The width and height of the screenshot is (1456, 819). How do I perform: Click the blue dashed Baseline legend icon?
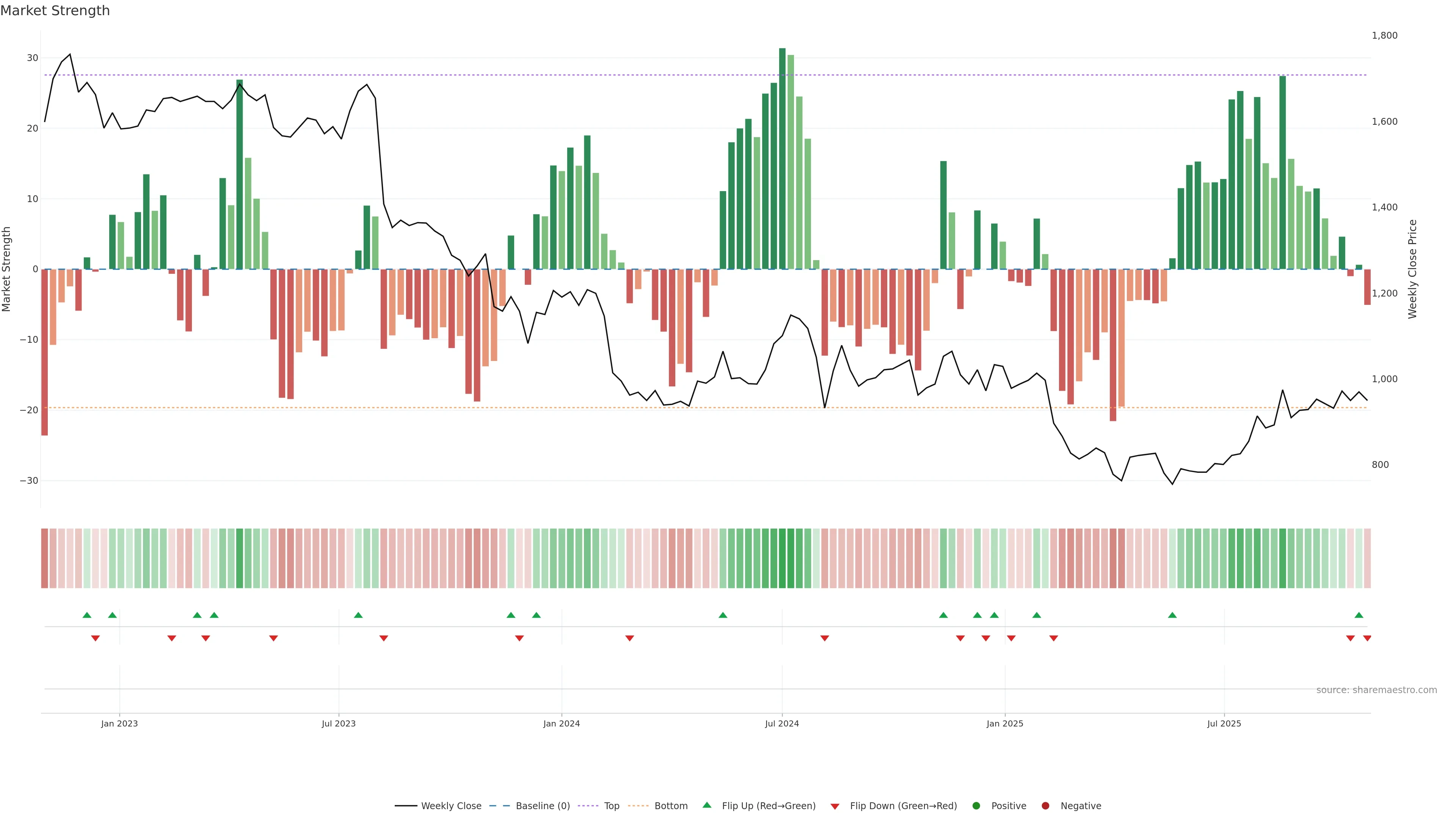(499, 805)
